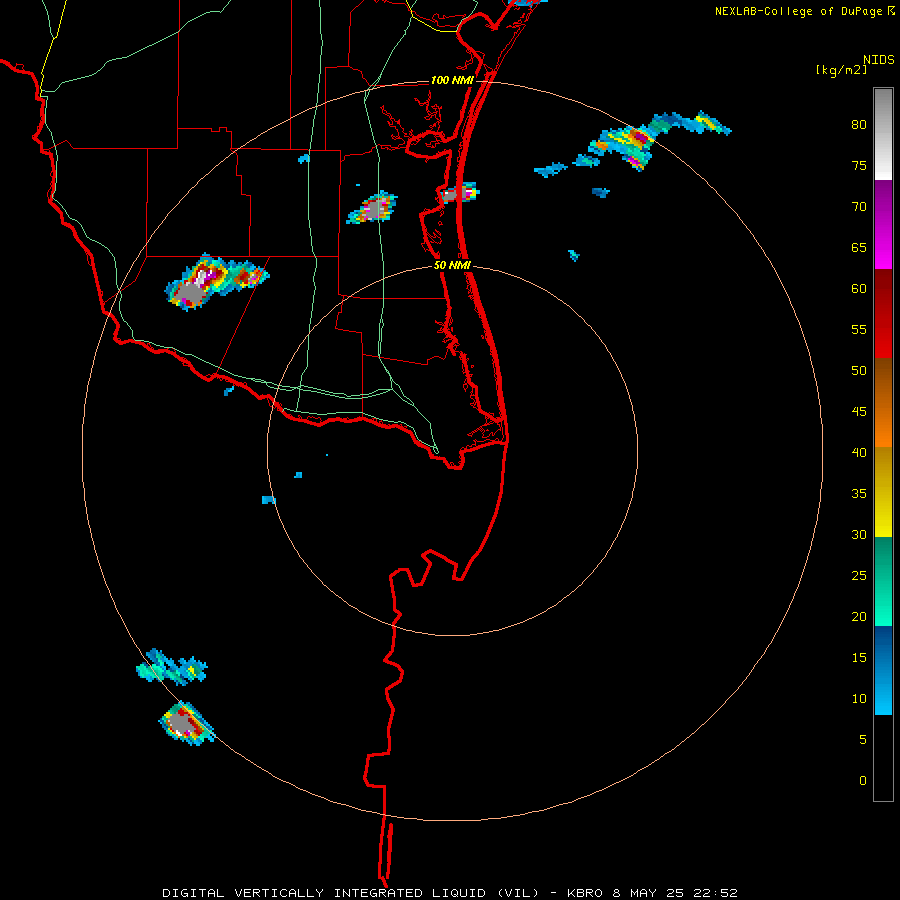
Task: Pick the gray-white top segment of the color bar
Action: pos(883,134)
